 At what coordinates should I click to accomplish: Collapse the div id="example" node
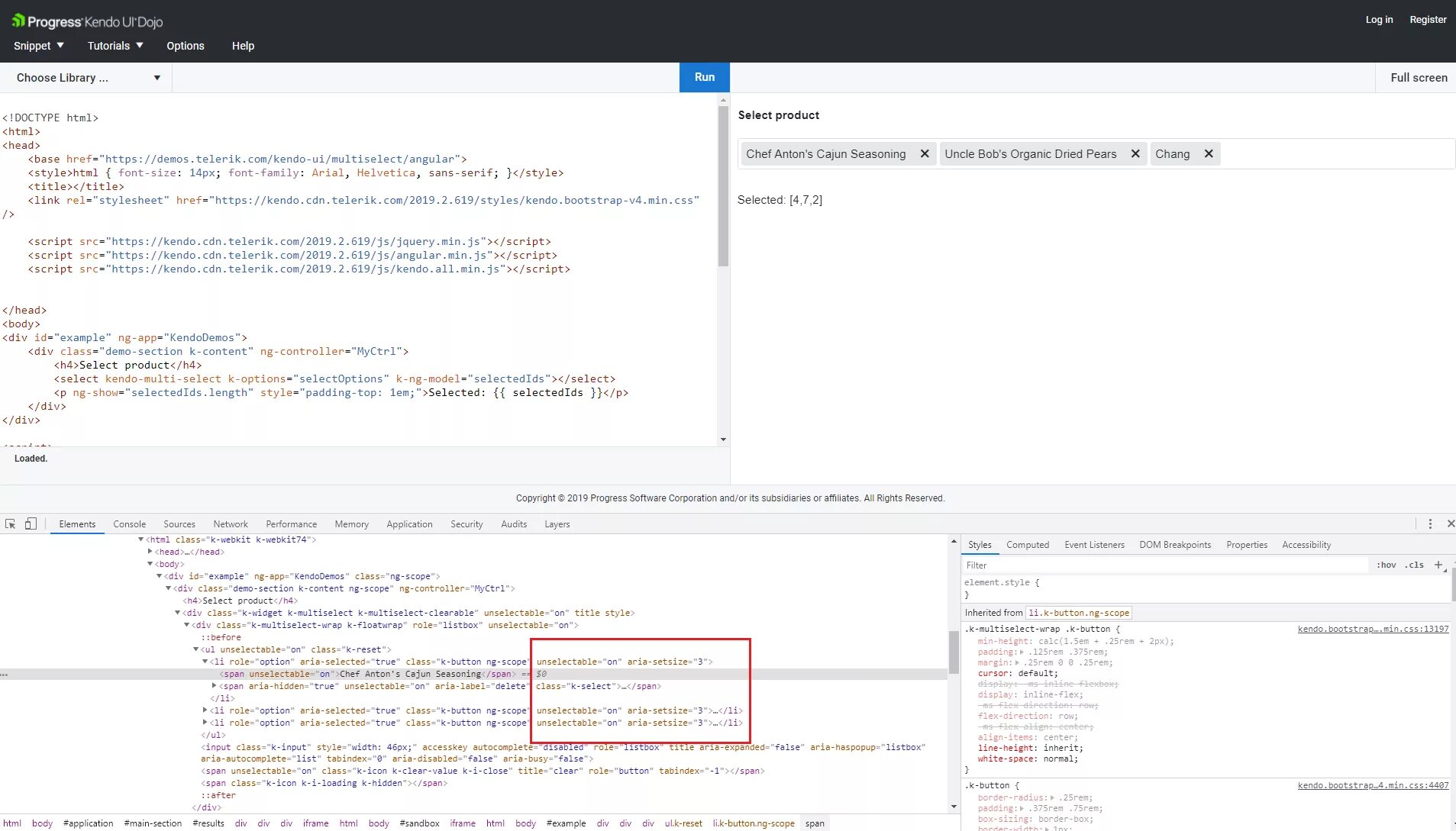click(160, 577)
